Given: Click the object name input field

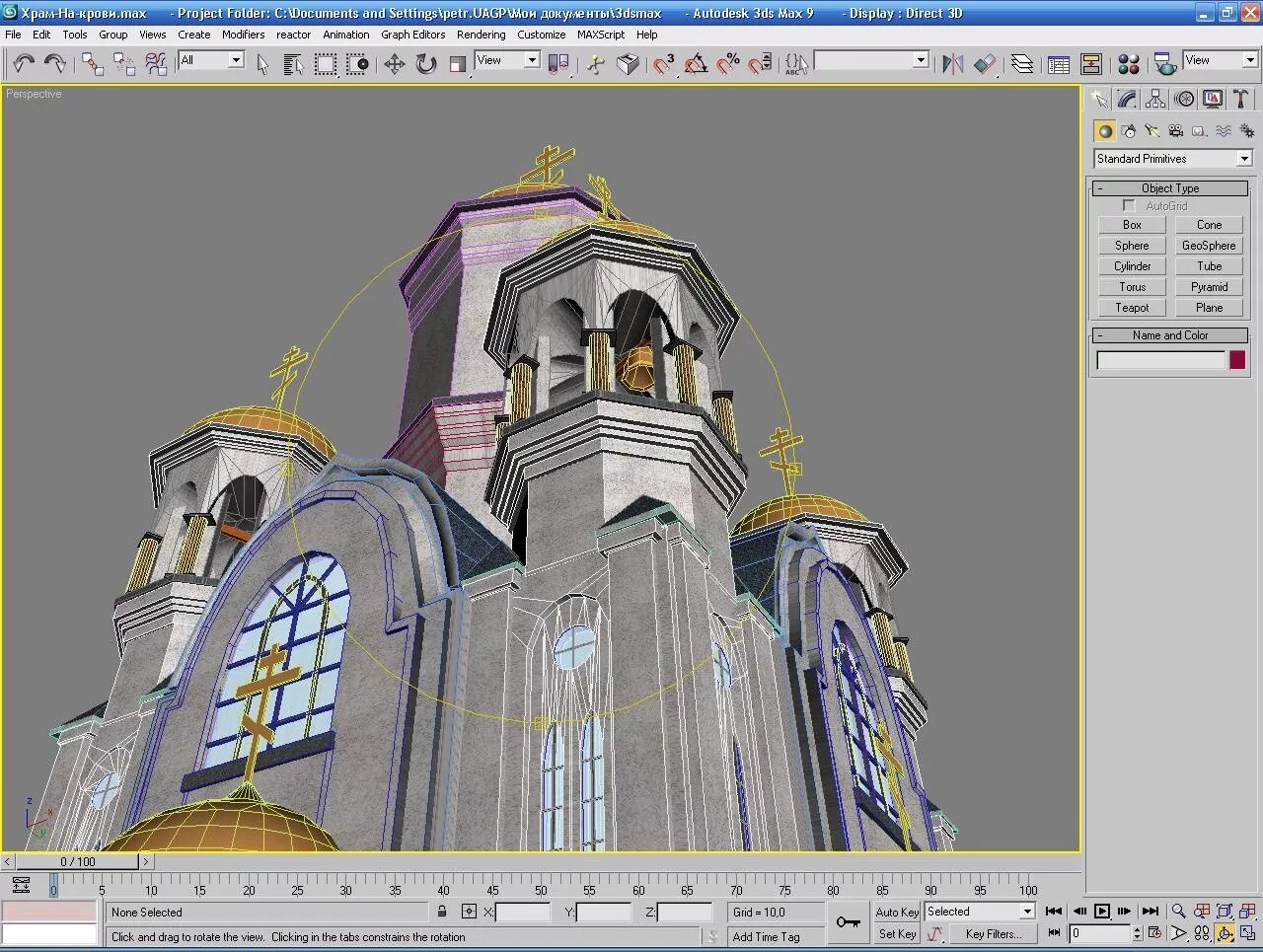Looking at the screenshot, I should point(1161,361).
